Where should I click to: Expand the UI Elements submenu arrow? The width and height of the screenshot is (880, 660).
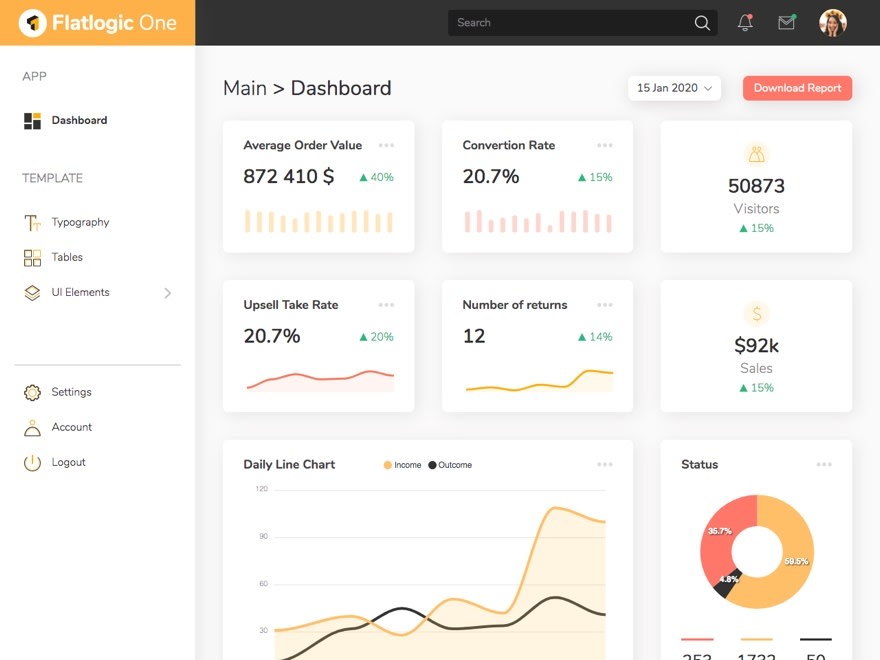167,293
